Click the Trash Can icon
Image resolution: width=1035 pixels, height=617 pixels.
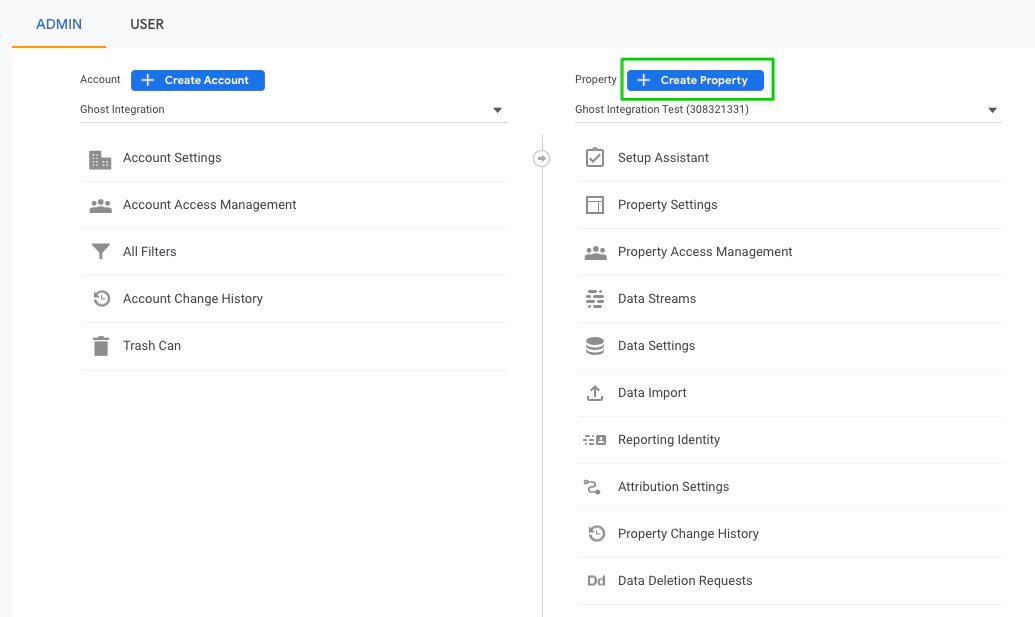[x=100, y=346]
